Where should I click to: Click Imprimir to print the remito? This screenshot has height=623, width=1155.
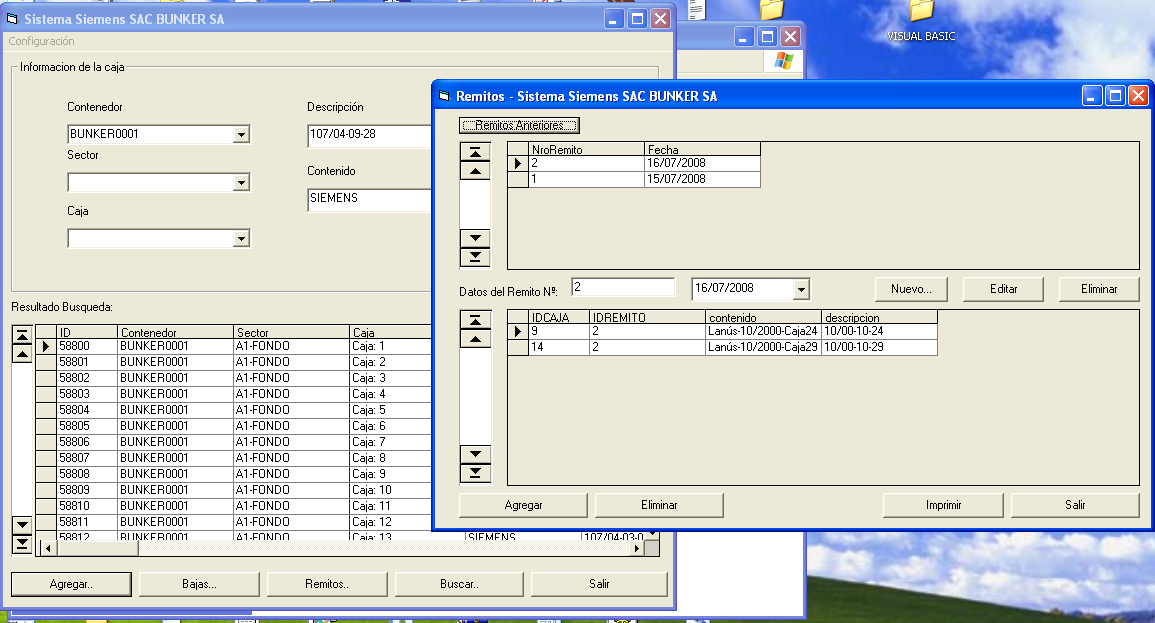click(x=943, y=505)
